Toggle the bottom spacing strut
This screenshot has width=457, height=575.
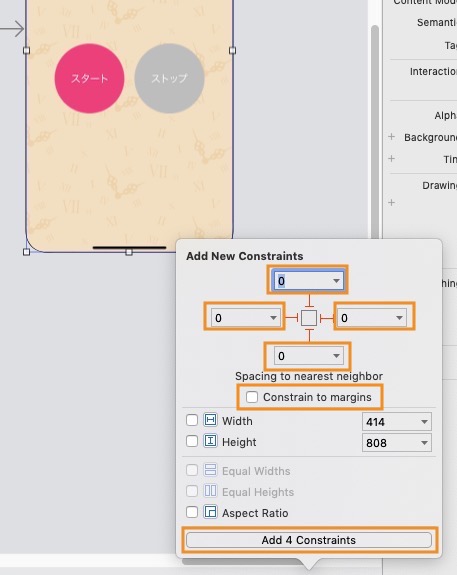[x=309, y=335]
